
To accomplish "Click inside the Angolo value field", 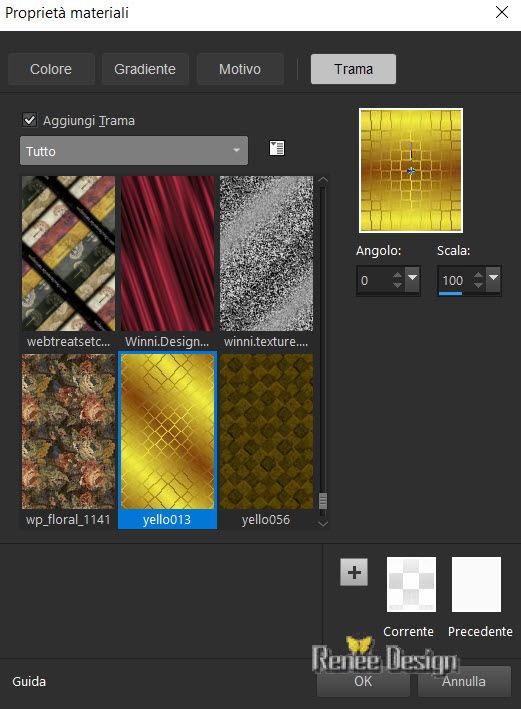I will click(374, 280).
